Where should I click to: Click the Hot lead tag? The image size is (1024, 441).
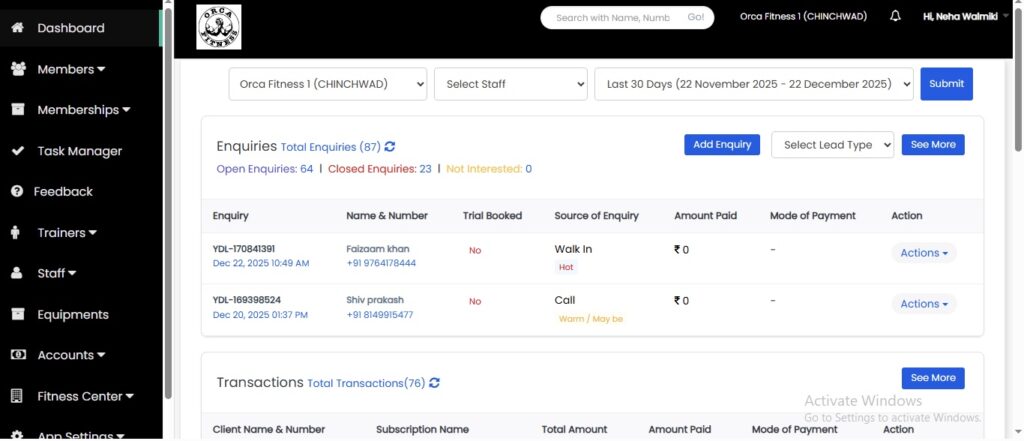pos(566,267)
